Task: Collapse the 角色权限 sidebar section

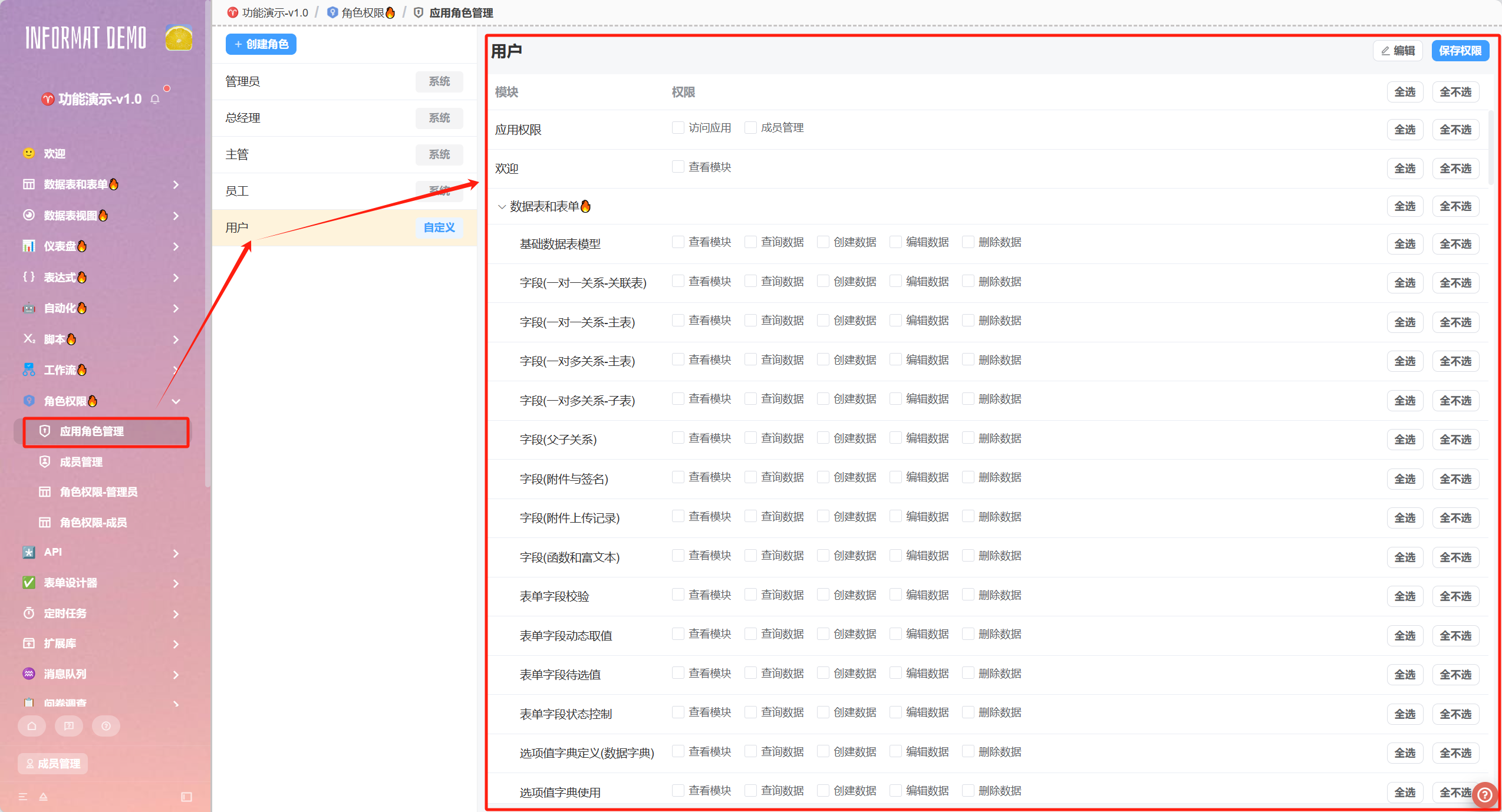Action: point(176,401)
